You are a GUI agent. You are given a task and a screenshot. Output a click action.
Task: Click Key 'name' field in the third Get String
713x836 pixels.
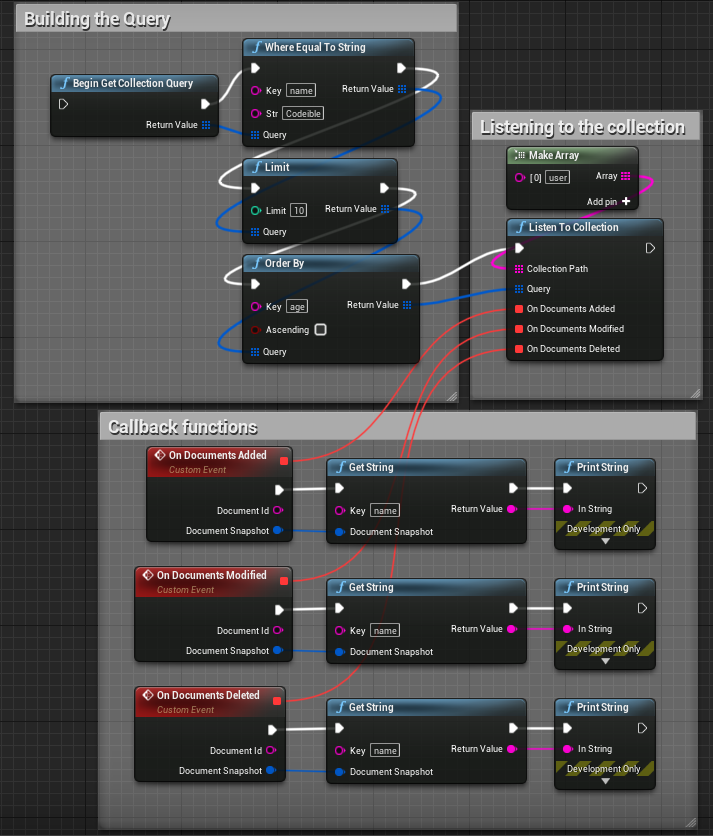click(384, 751)
